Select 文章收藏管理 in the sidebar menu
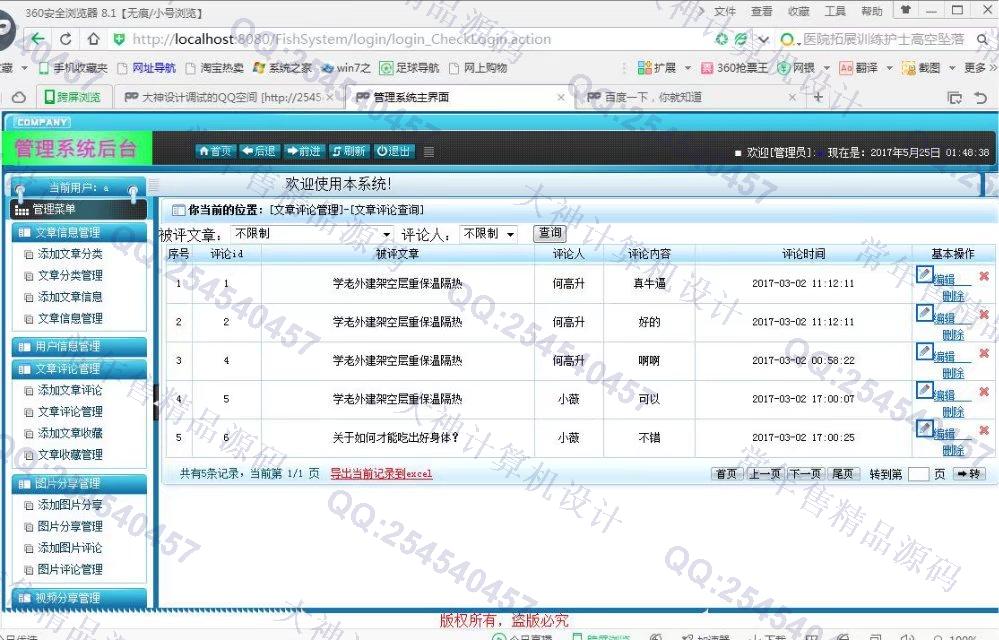 [x=70, y=455]
